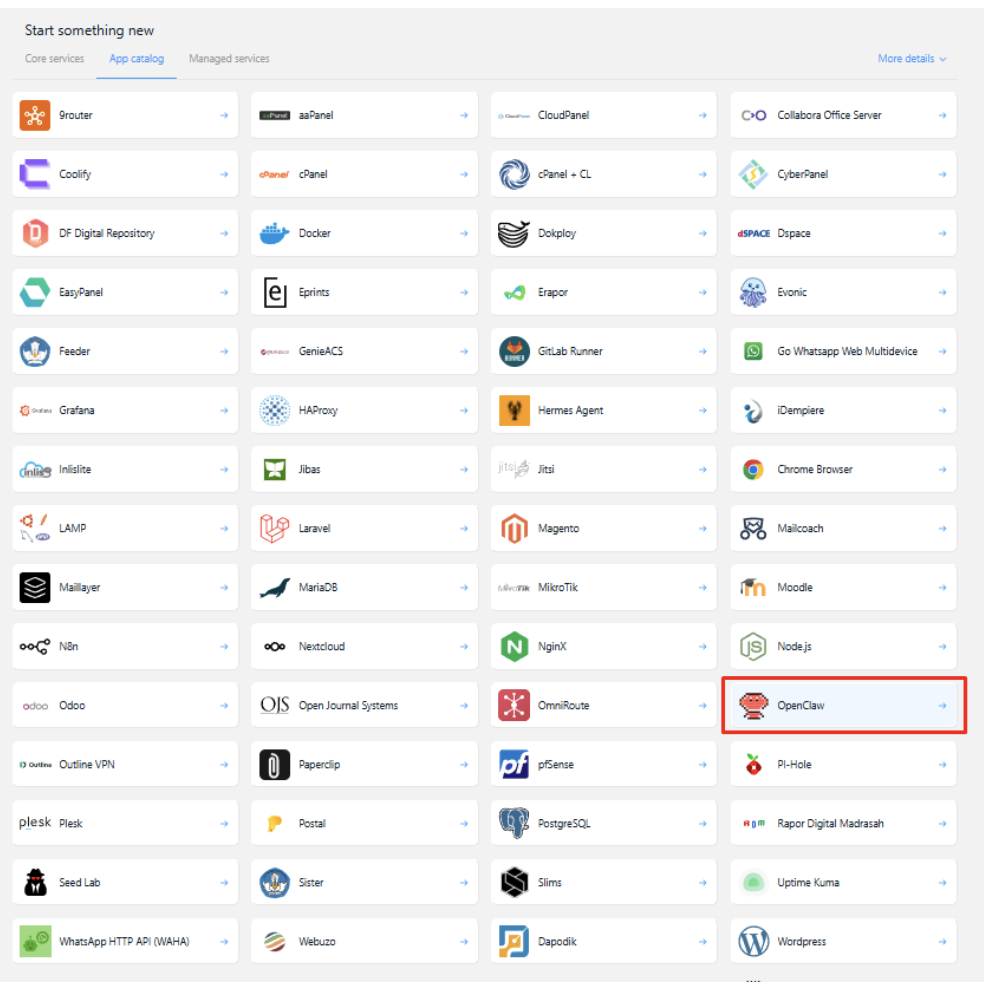Open the Laravel red logo icon
This screenshot has height=988, width=984.
274,529
